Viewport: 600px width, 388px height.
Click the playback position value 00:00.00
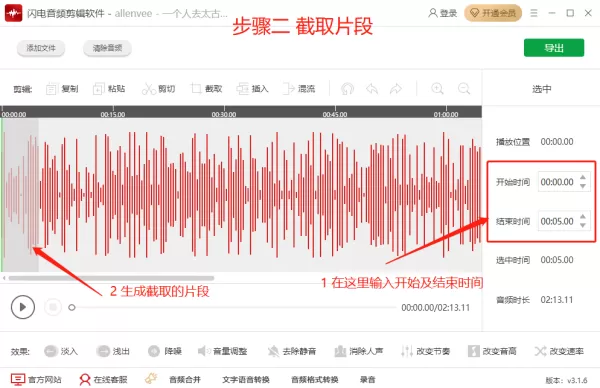[x=557, y=142]
